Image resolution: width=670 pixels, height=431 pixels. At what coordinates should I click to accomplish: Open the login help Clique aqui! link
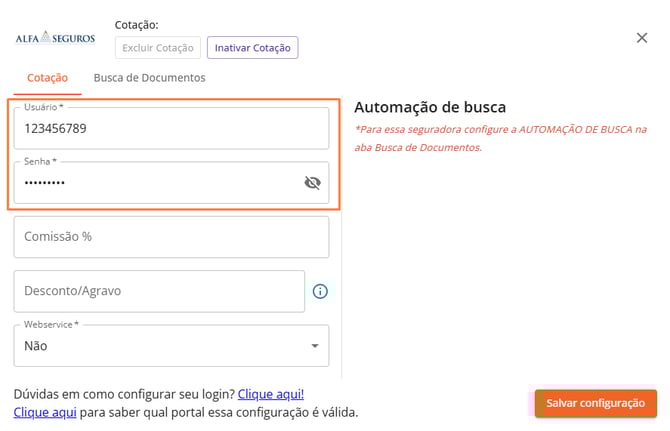270,394
